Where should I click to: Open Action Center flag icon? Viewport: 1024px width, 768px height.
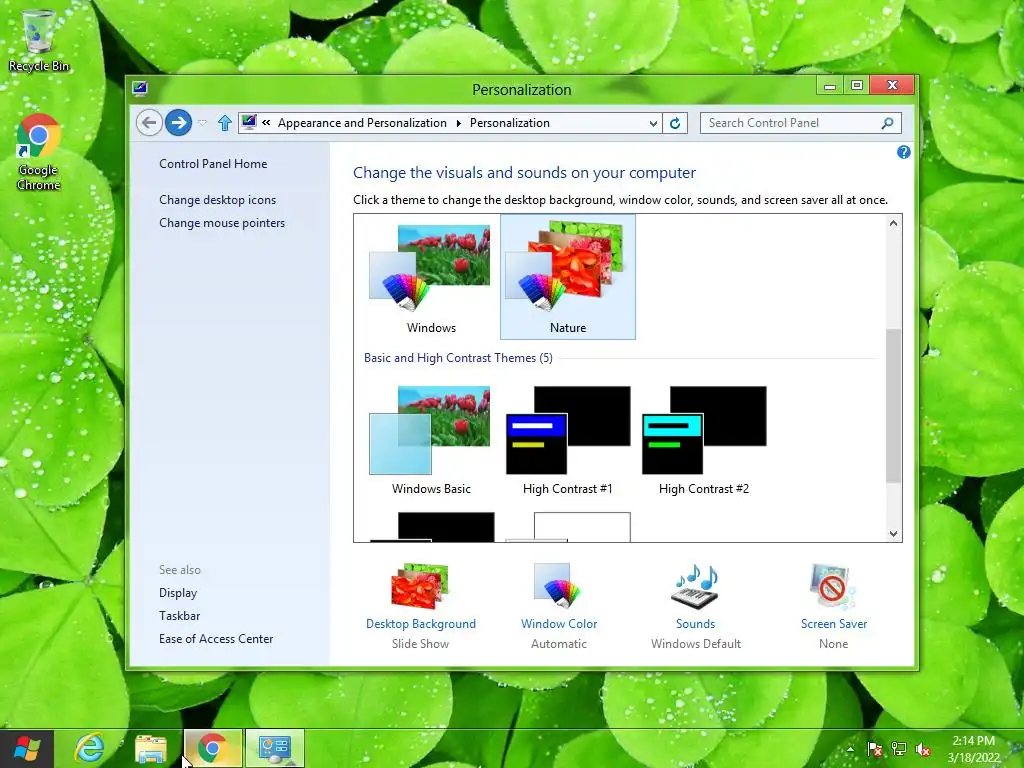874,749
